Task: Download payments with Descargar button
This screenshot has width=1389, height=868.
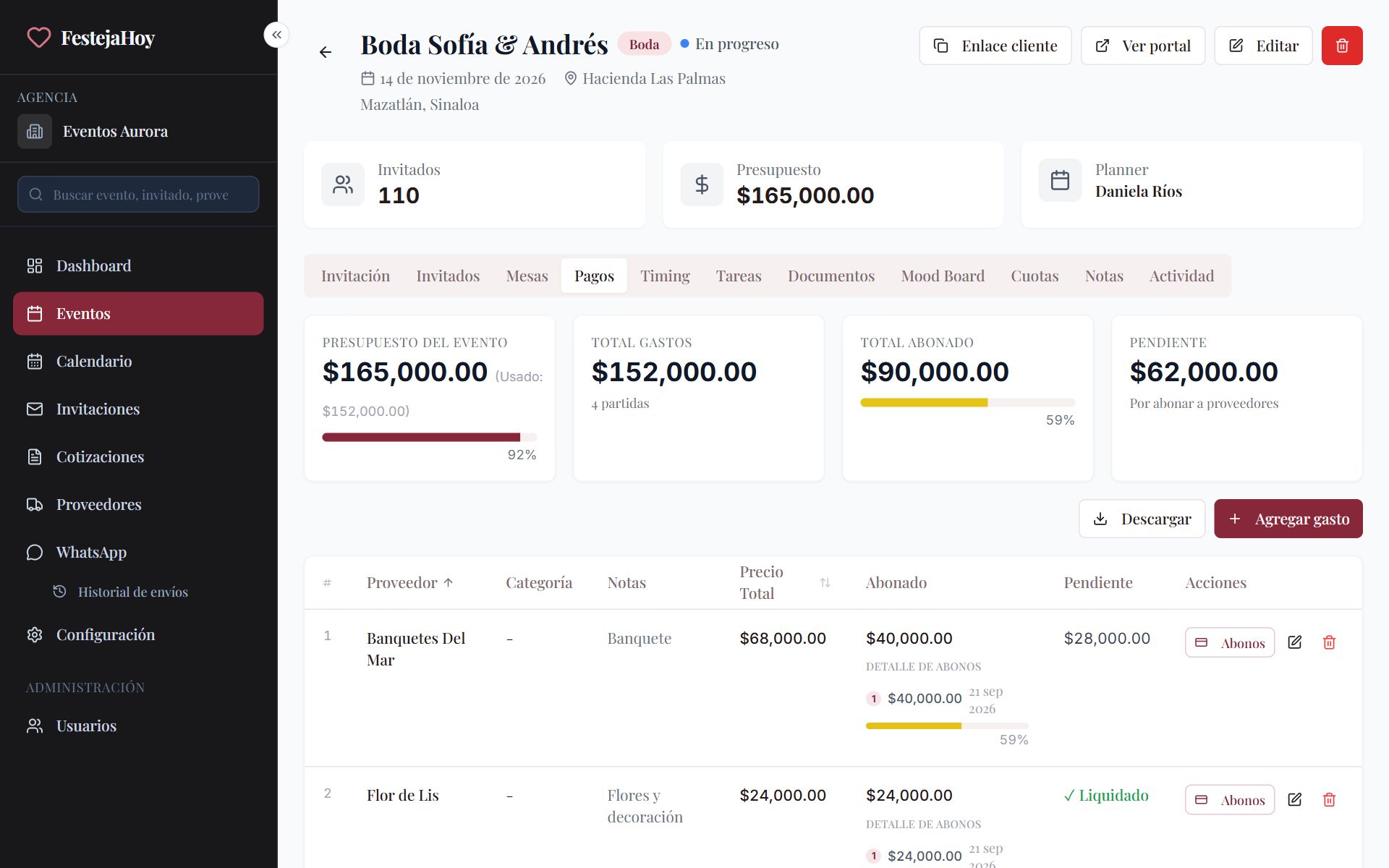Action: coord(1142,519)
